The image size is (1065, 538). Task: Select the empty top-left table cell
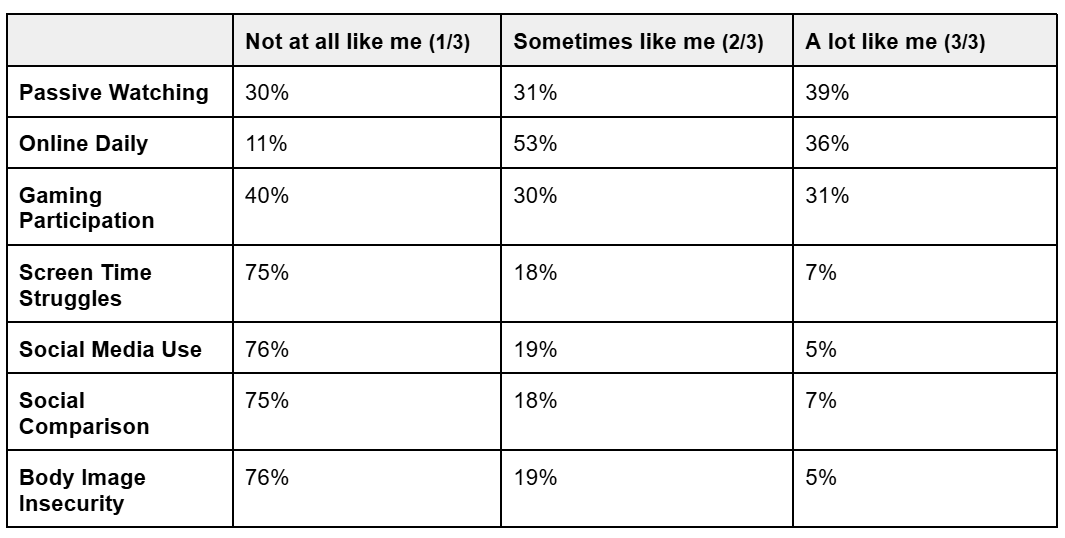click(x=120, y=40)
